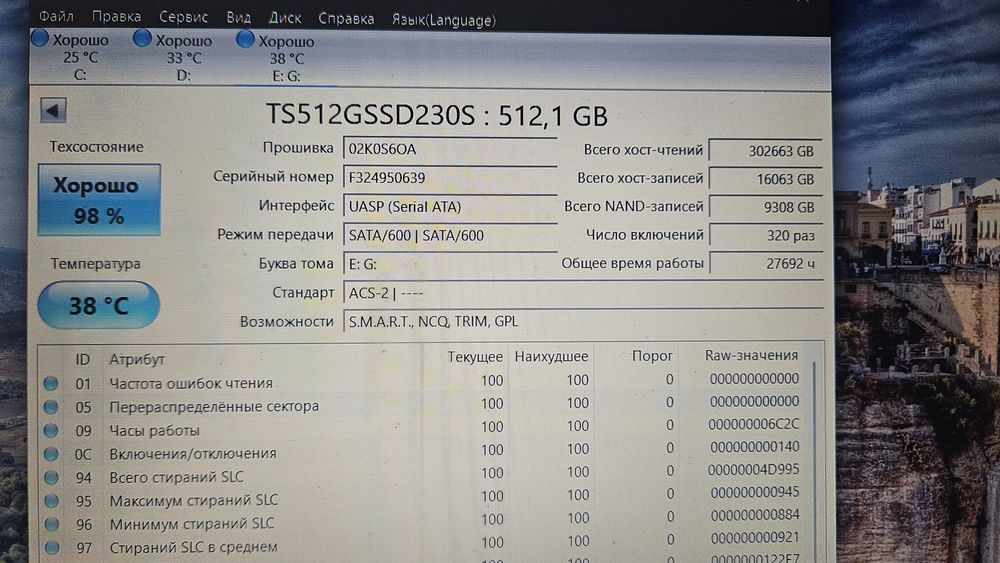Click status dot for Всего стираний SLC
The image size is (1000, 563).
pos(51,477)
